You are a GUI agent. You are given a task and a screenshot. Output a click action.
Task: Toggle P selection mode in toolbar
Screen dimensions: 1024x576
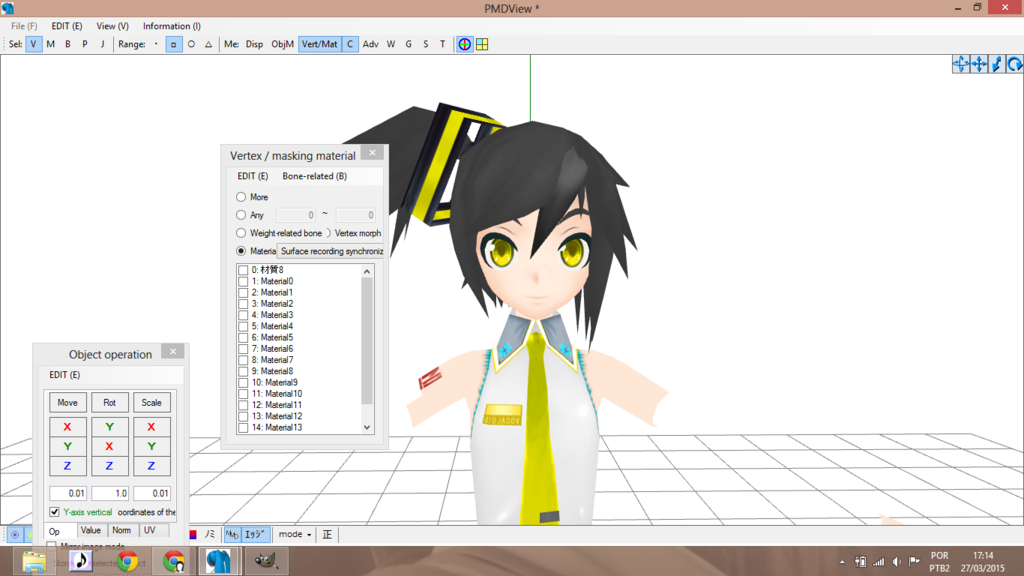pyautogui.click(x=84, y=44)
